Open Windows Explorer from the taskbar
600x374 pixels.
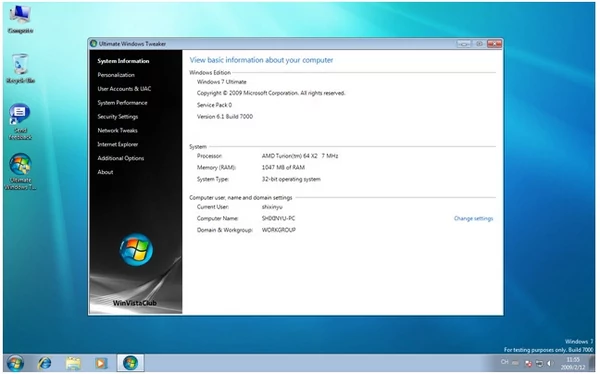click(73, 363)
